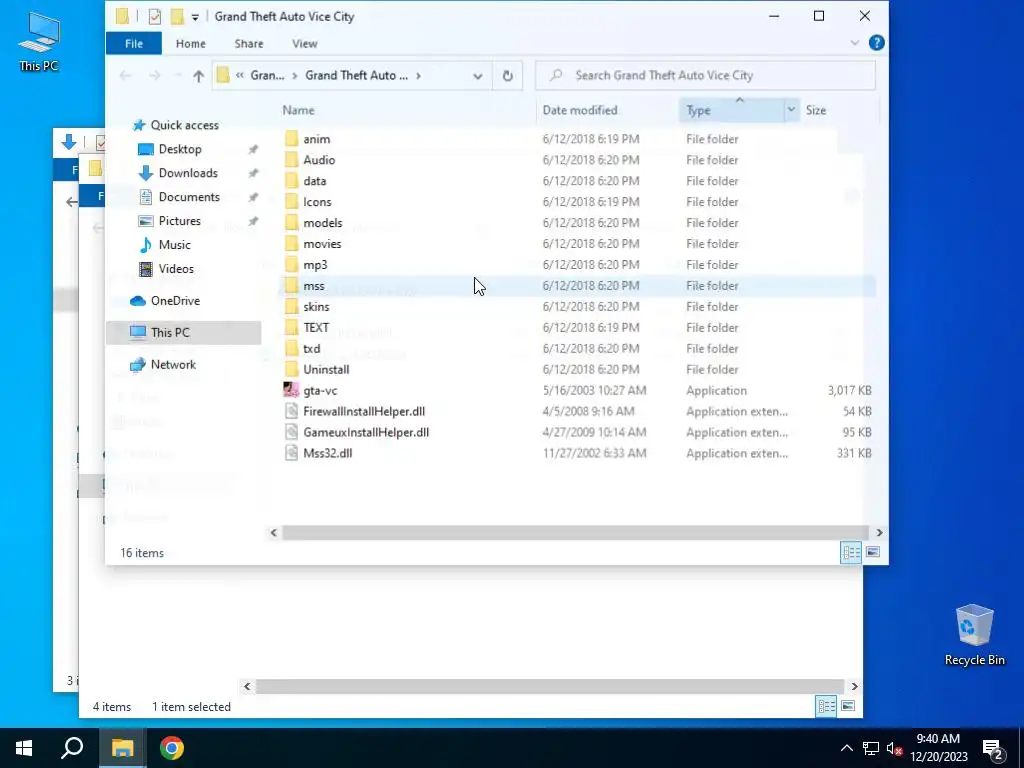Click the Uninstall folder icon
The height and width of the screenshot is (768, 1024).
click(292, 369)
